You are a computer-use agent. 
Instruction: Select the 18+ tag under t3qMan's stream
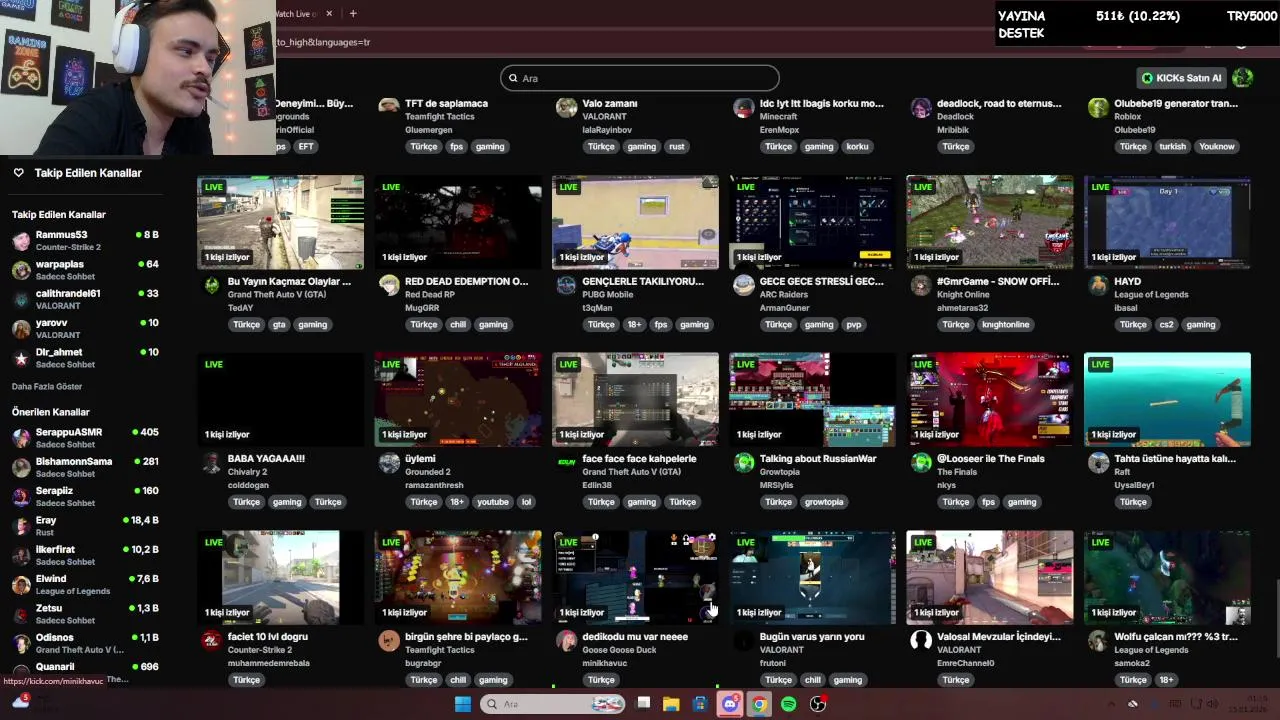point(634,324)
